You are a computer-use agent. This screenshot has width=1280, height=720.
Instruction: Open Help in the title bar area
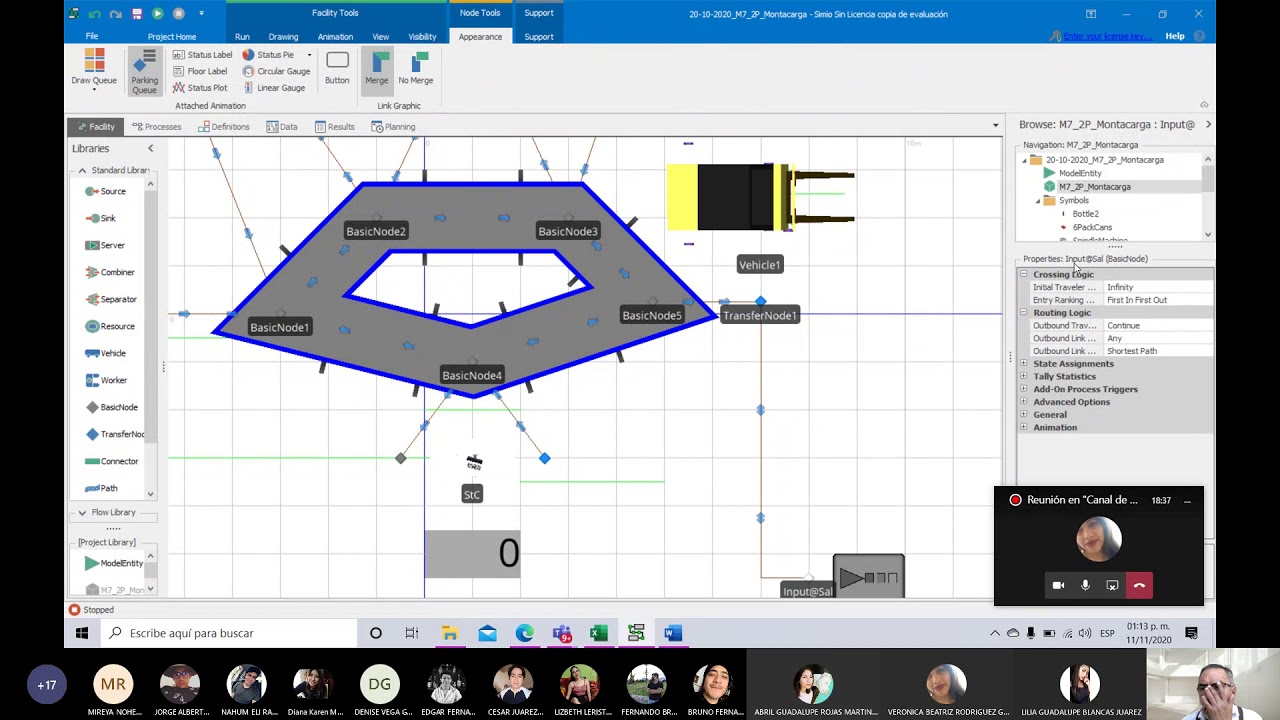1175,36
